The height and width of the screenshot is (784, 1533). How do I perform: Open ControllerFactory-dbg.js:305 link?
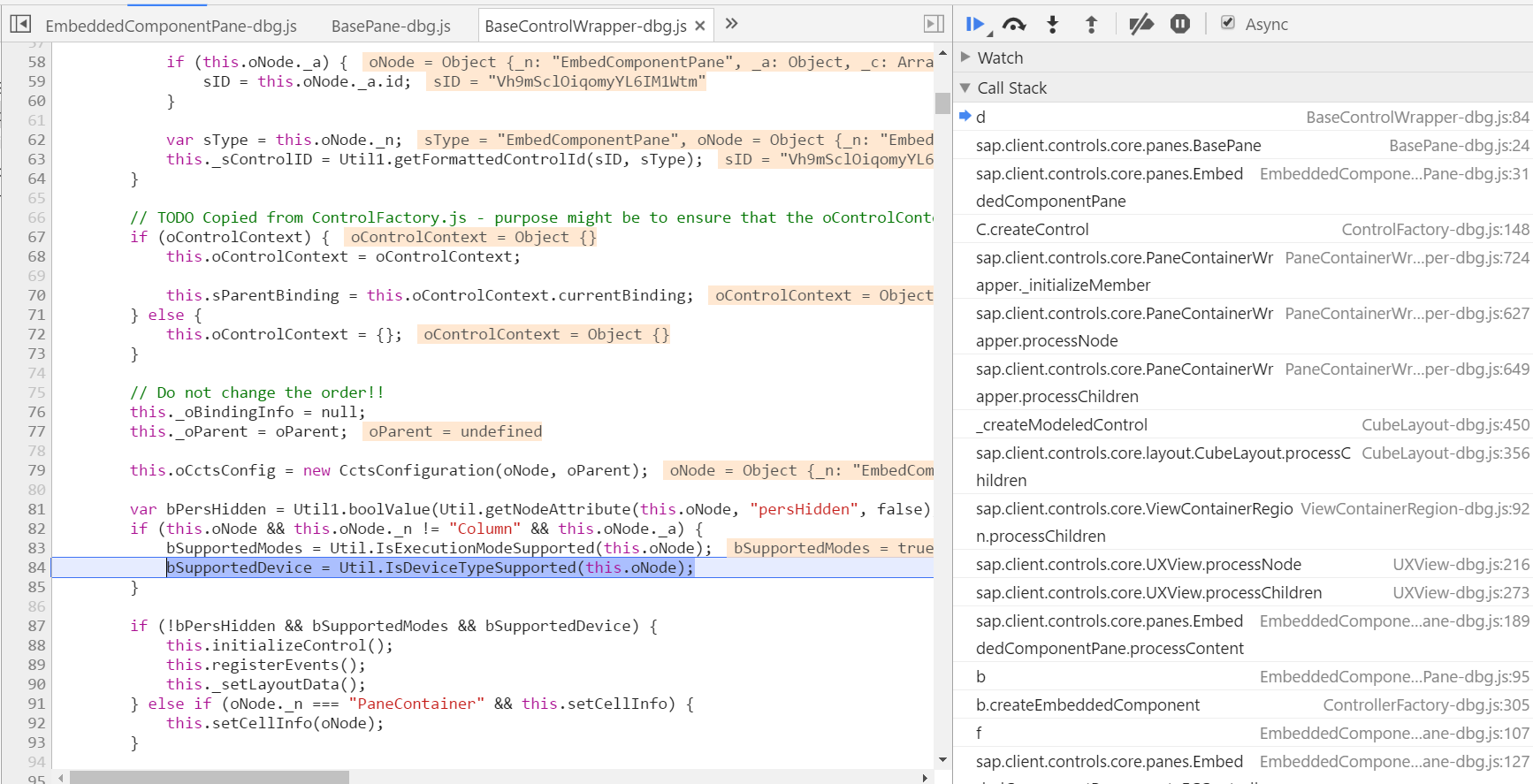(x=1426, y=704)
